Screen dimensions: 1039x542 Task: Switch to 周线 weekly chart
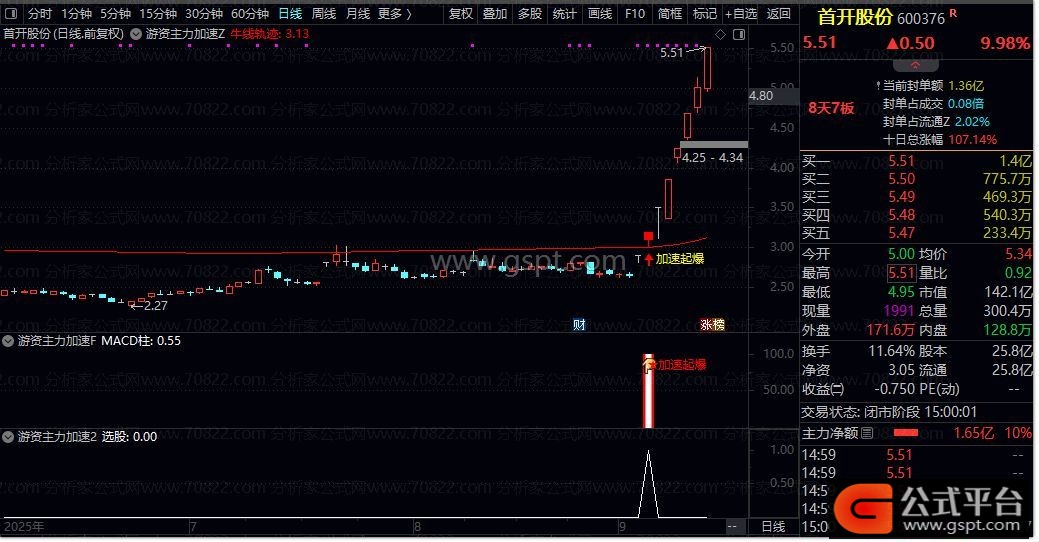point(323,13)
